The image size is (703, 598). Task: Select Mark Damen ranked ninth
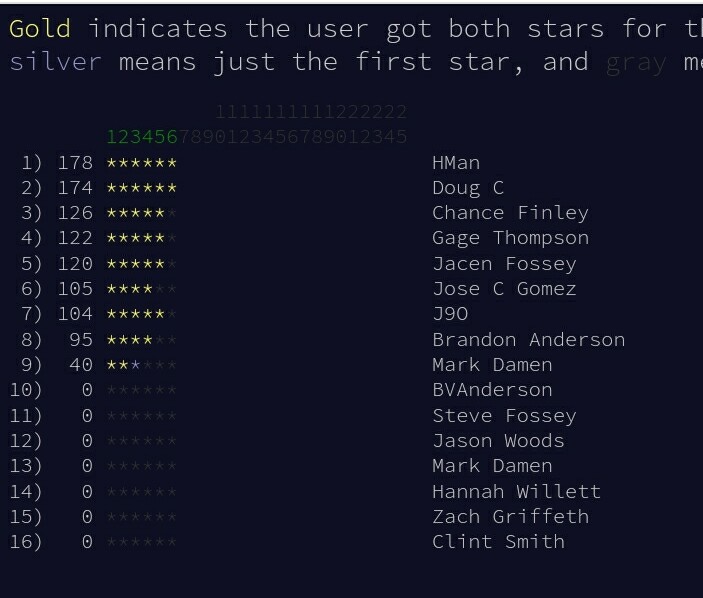[492, 365]
